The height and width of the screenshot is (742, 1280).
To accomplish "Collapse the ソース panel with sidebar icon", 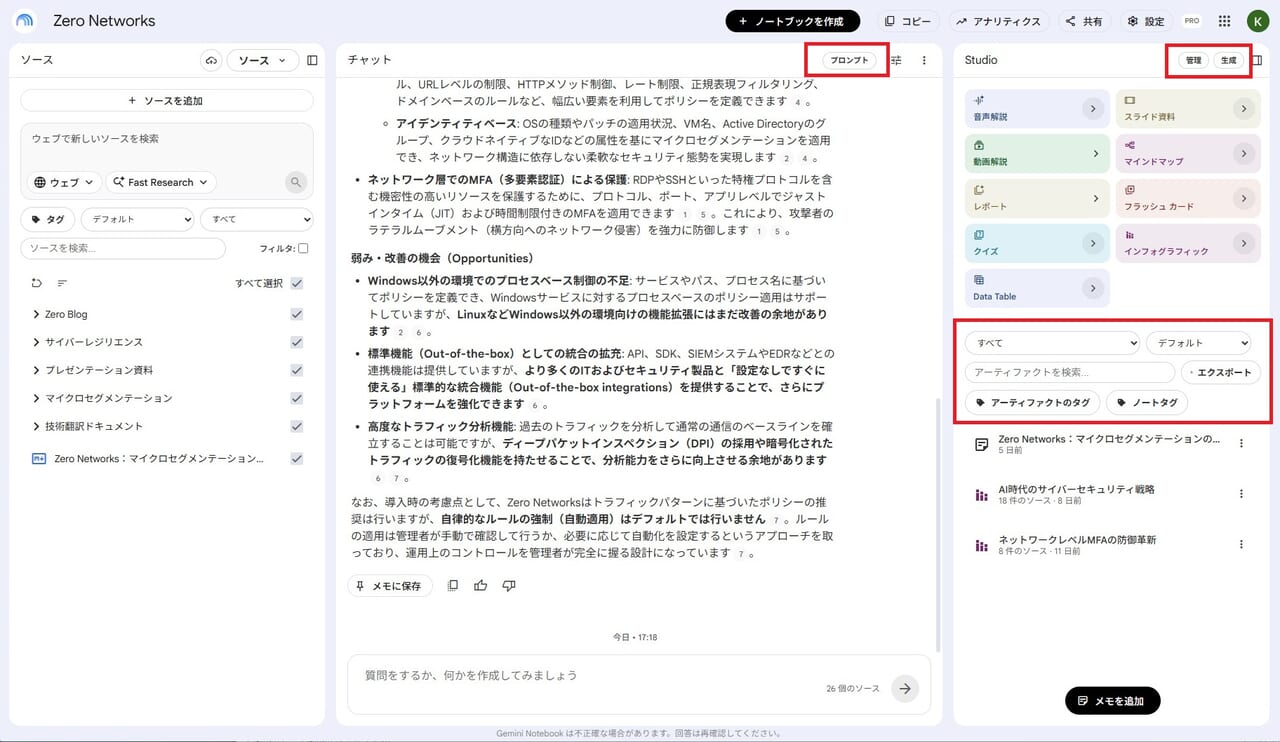I will 312,61.
